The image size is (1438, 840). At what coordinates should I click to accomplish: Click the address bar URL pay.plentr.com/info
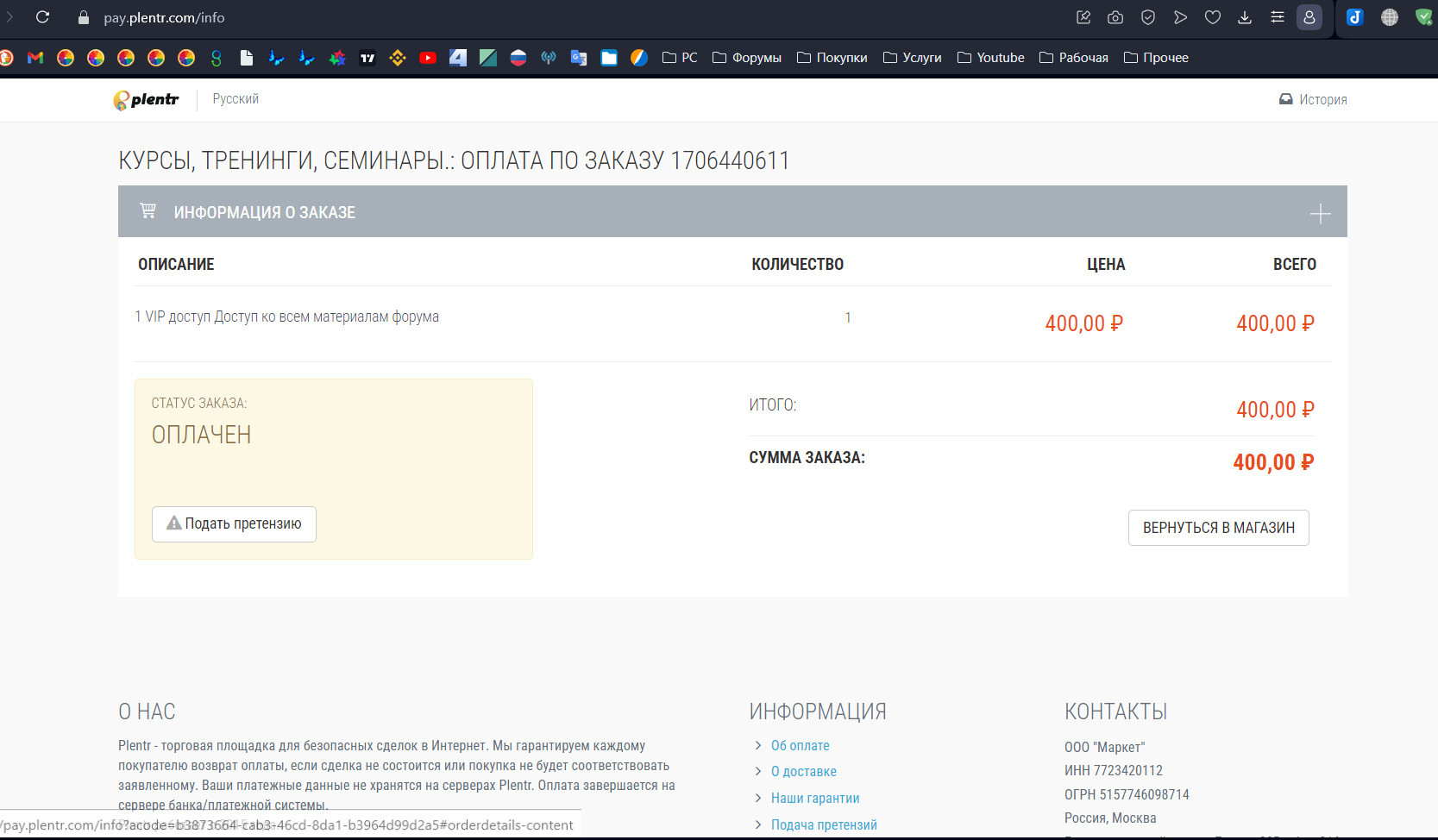pos(164,17)
